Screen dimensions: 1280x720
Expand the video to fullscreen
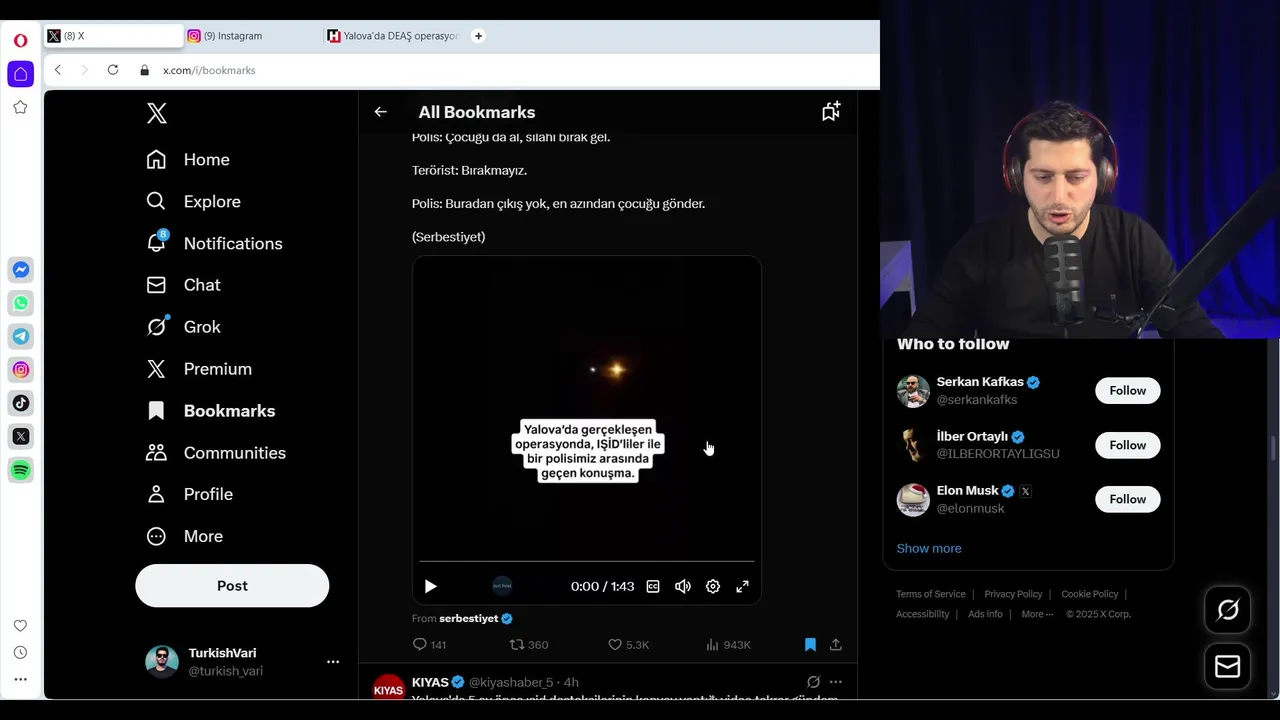click(743, 587)
